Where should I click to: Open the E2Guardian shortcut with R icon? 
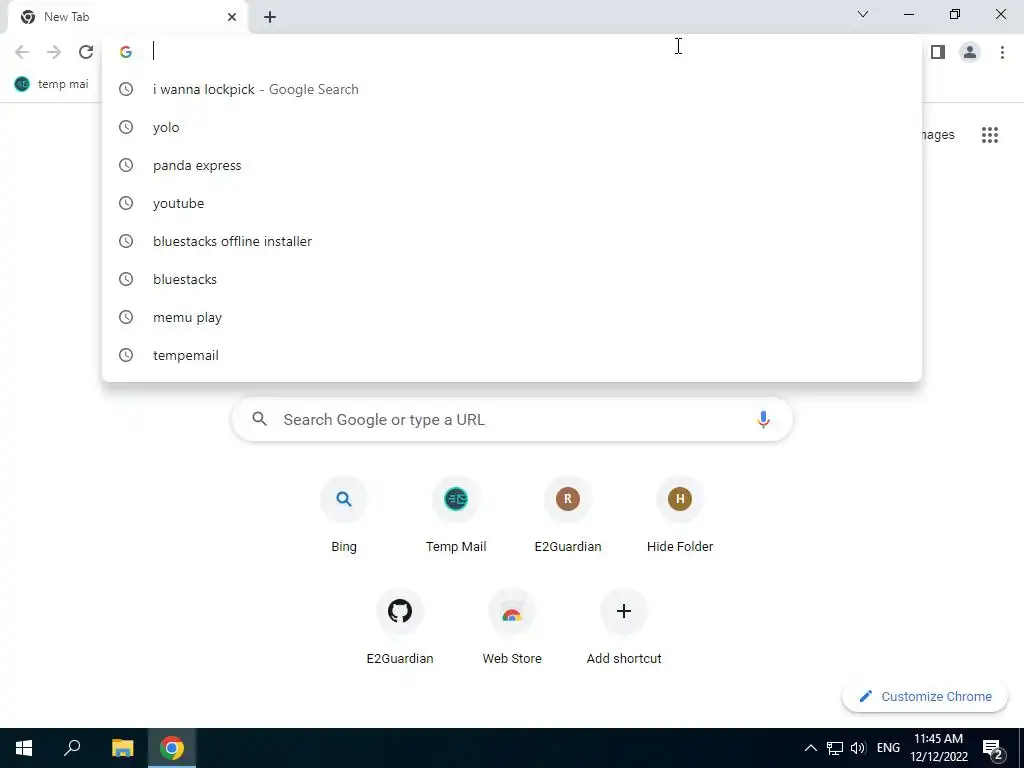click(568, 516)
